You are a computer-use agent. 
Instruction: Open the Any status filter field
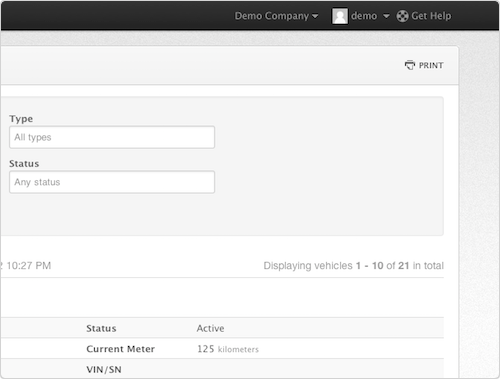click(x=112, y=182)
